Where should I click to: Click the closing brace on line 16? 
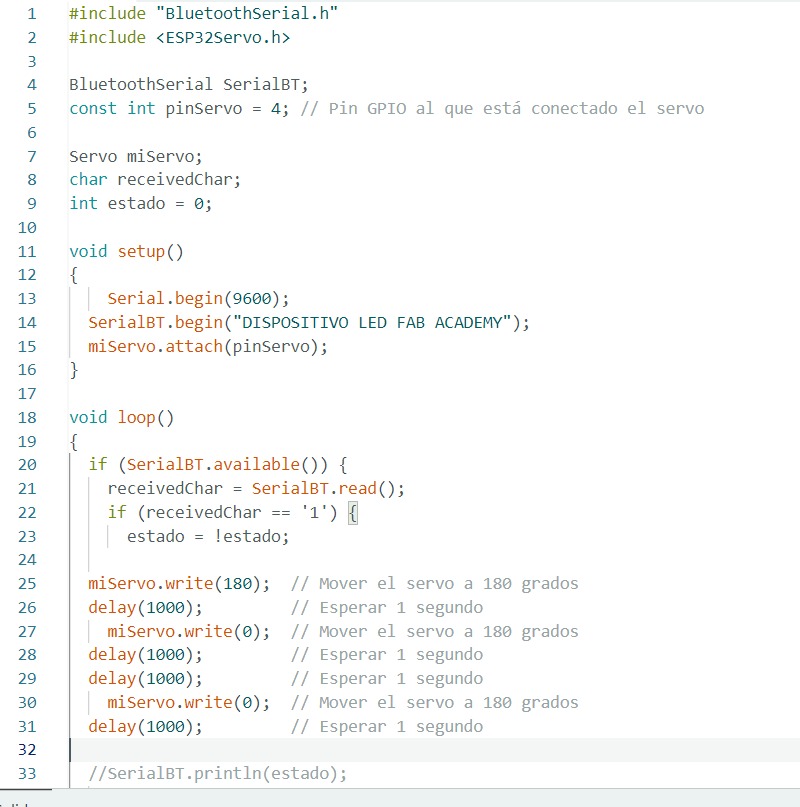tap(74, 370)
